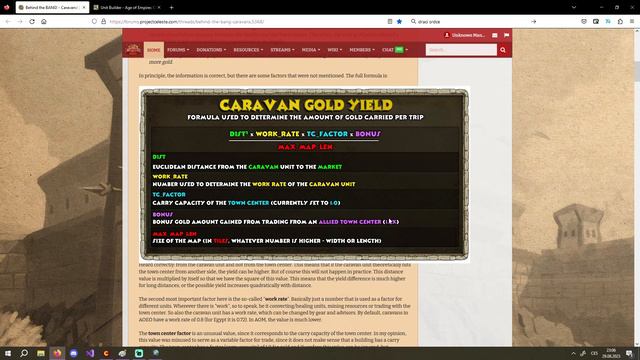This screenshot has width=640, height=360.
Task: View site security padlock info
Action: pos(103,21)
